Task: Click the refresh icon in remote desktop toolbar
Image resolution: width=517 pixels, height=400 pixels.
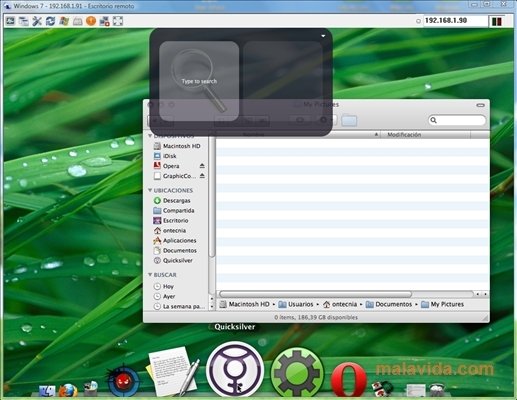Action: click(50, 21)
